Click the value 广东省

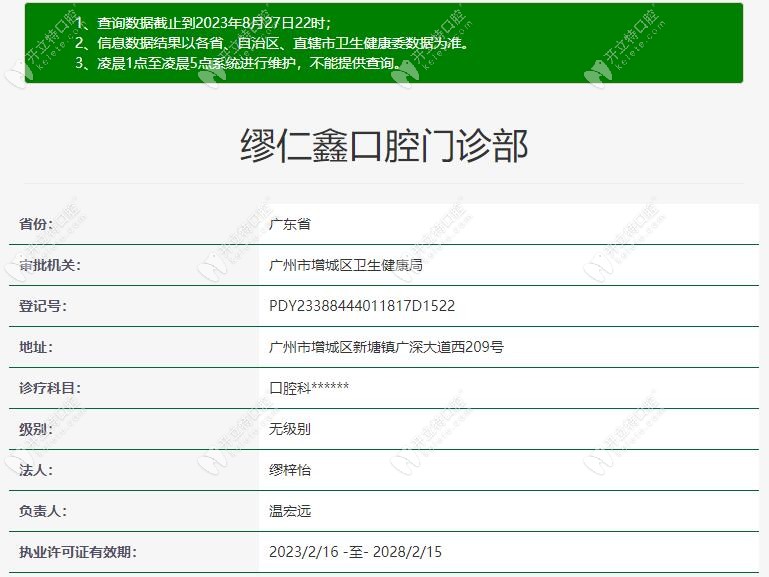click(290, 224)
